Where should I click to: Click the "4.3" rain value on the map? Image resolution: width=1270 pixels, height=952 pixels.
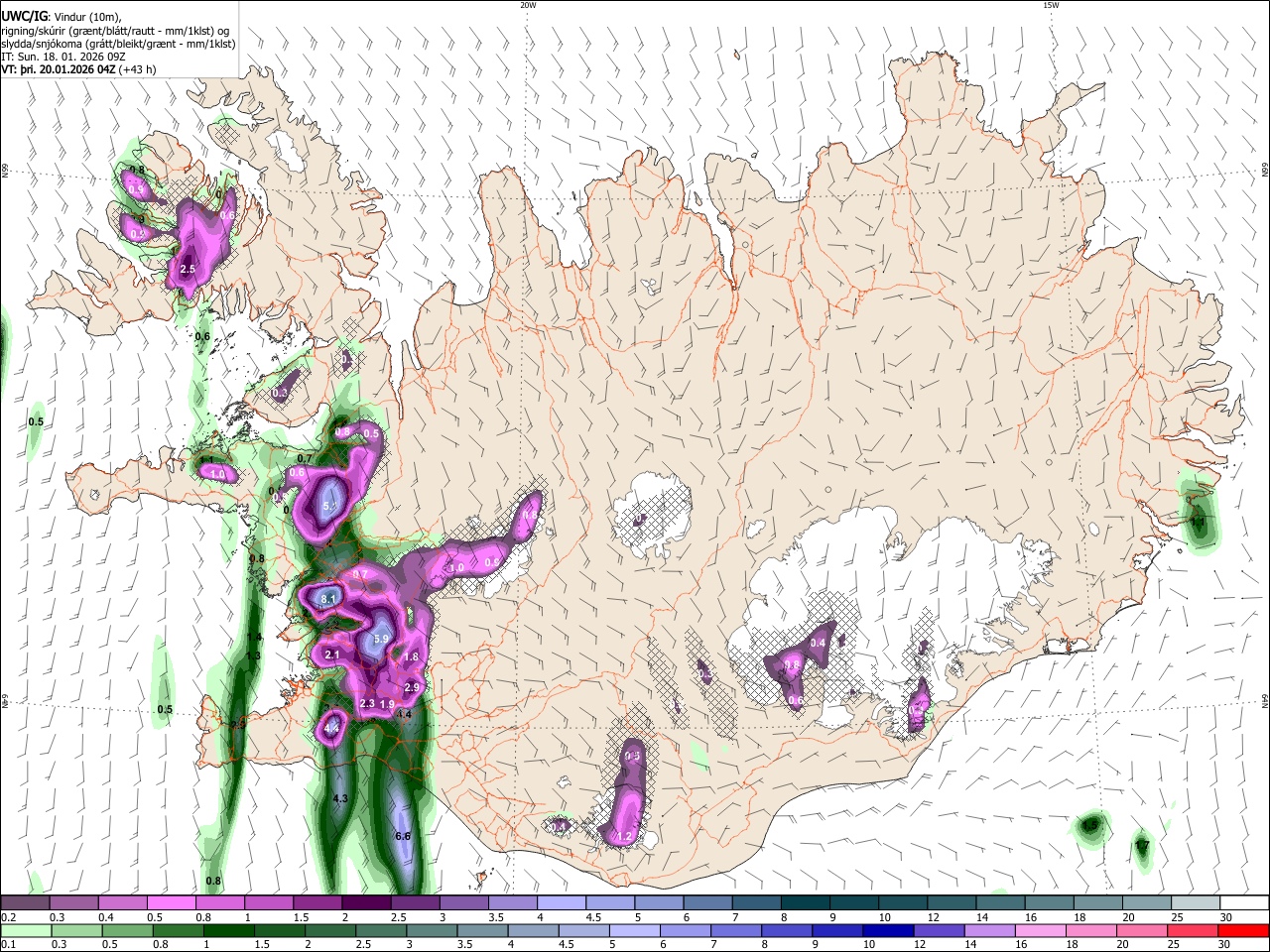(x=340, y=798)
